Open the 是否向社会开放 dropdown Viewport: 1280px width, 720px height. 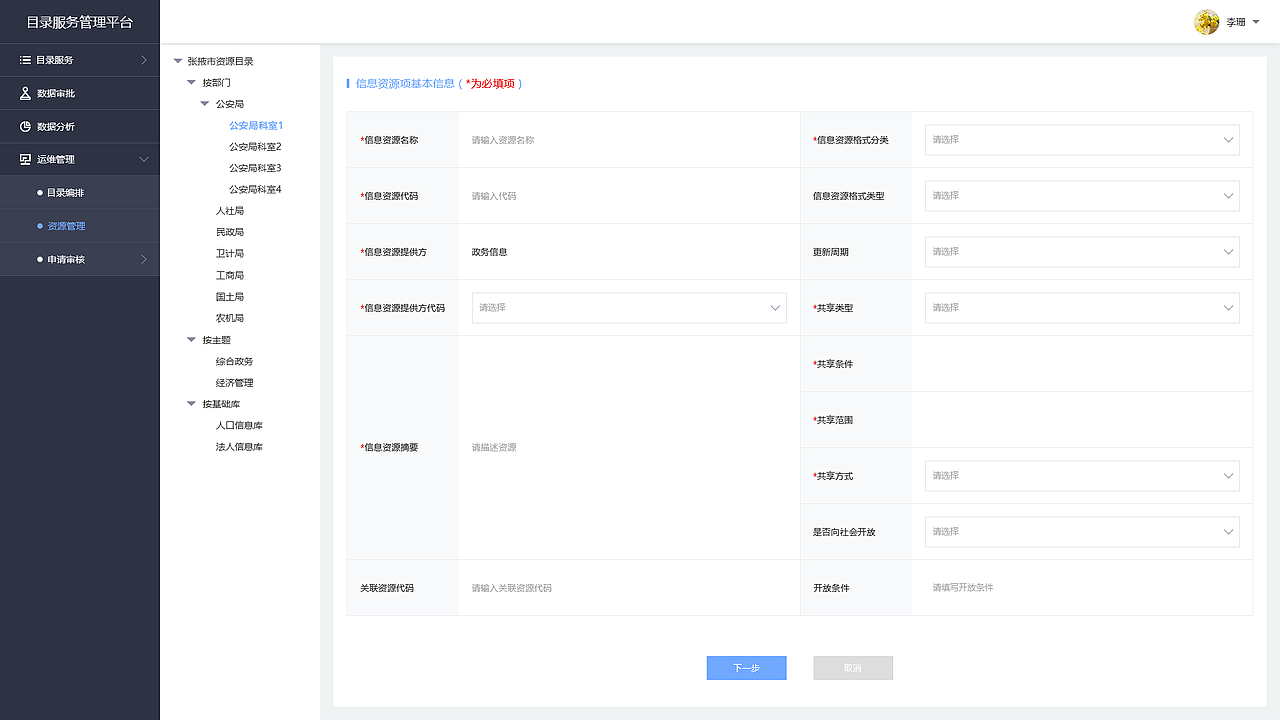[1082, 532]
